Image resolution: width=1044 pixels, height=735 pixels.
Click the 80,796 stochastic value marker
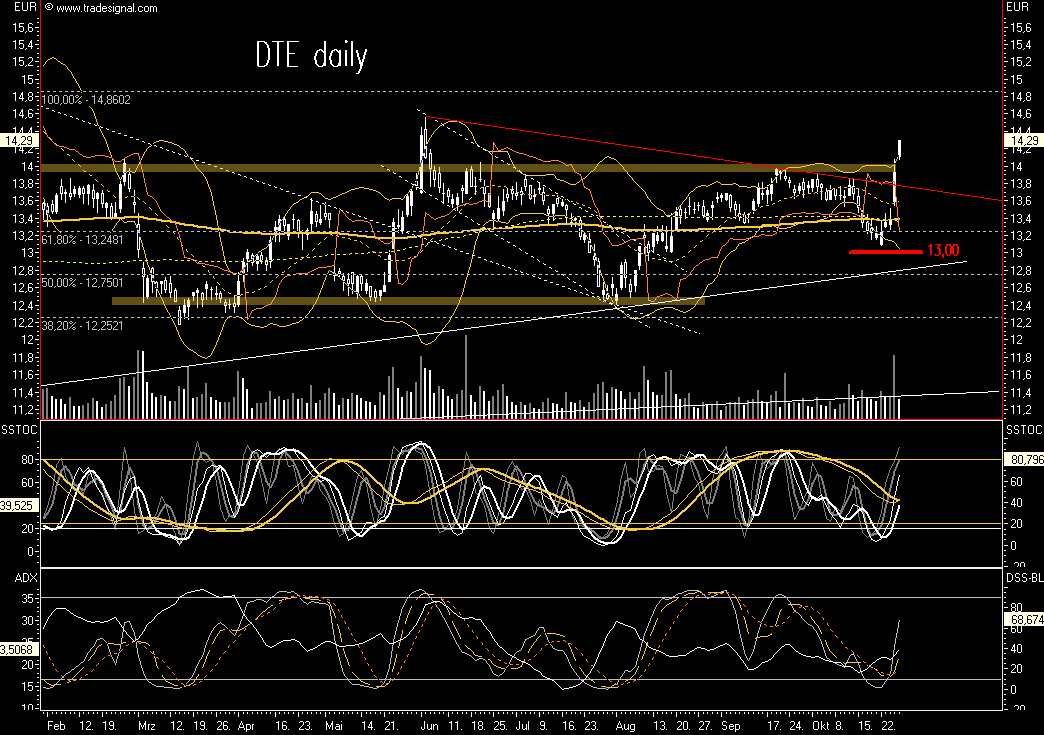pyautogui.click(x=1022, y=459)
